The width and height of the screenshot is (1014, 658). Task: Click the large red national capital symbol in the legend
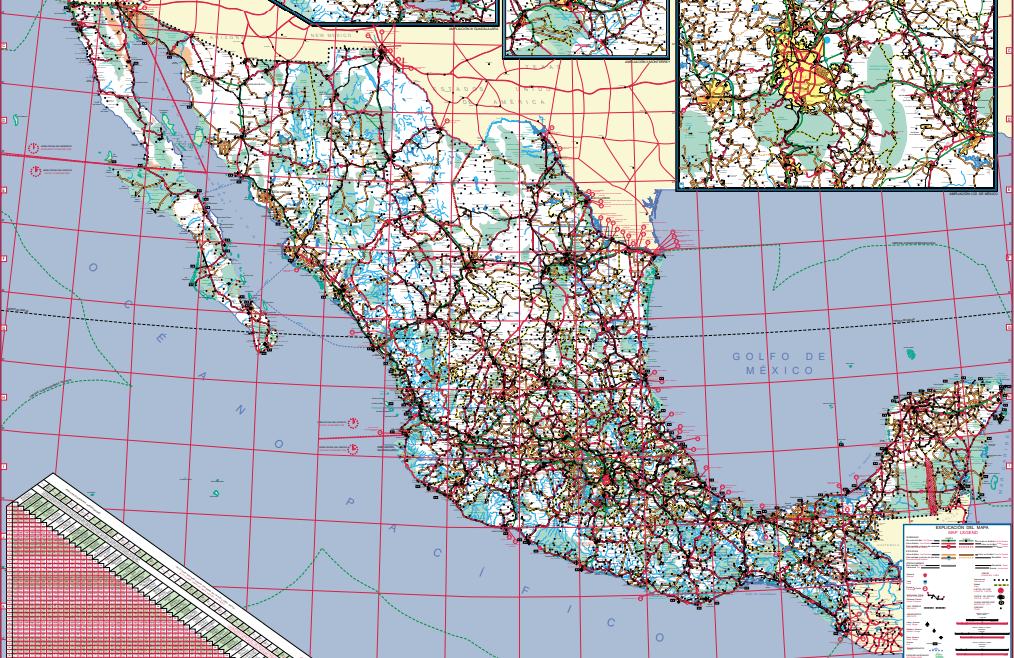pos(1000,591)
